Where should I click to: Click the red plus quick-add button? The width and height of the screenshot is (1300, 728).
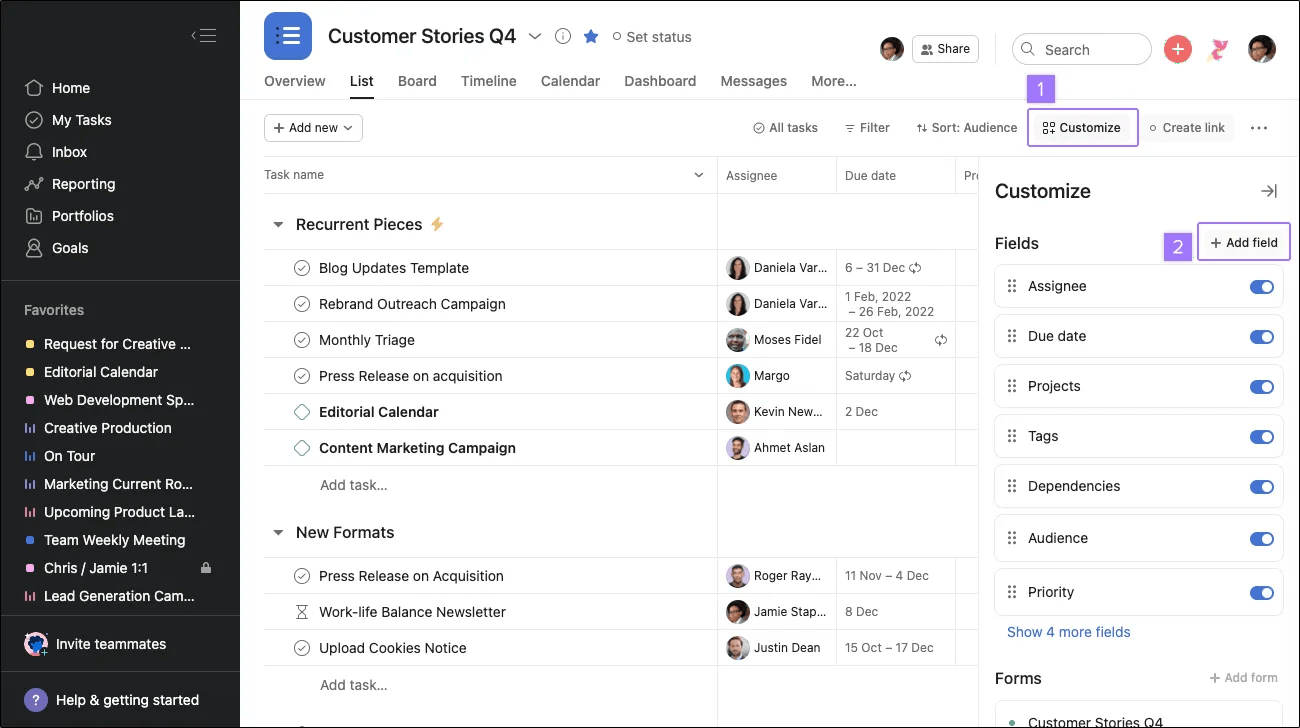coord(1178,49)
